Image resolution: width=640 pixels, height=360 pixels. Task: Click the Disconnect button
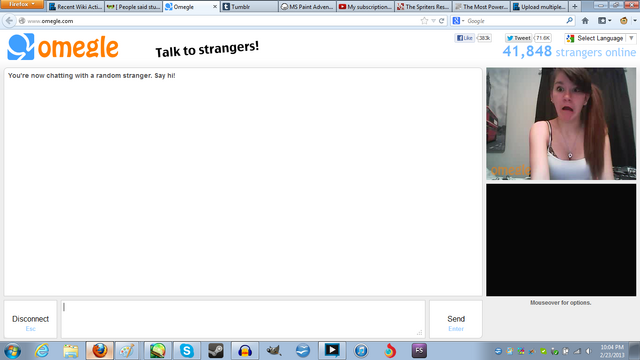[x=30, y=320]
